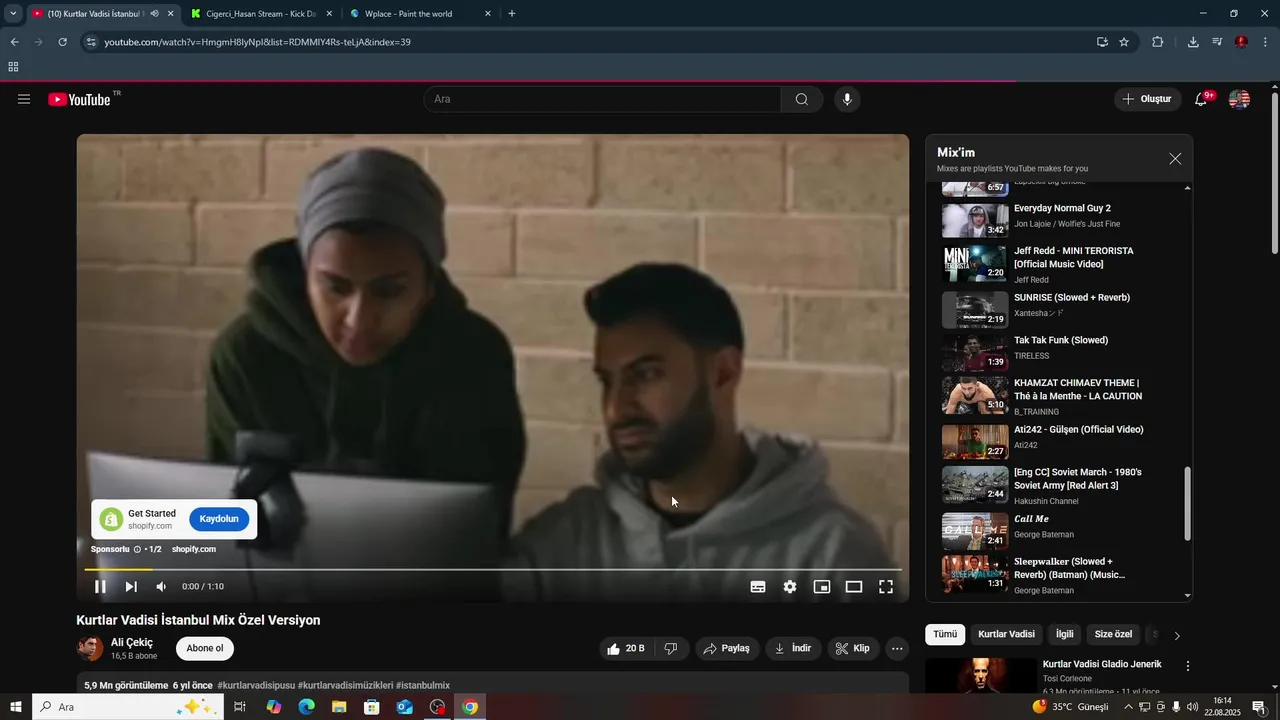Select the İlgili filter chip
1280x720 pixels.
[1064, 634]
